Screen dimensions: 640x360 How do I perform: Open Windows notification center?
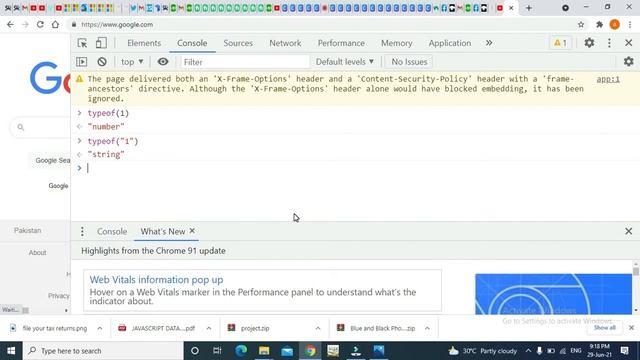click(624, 351)
